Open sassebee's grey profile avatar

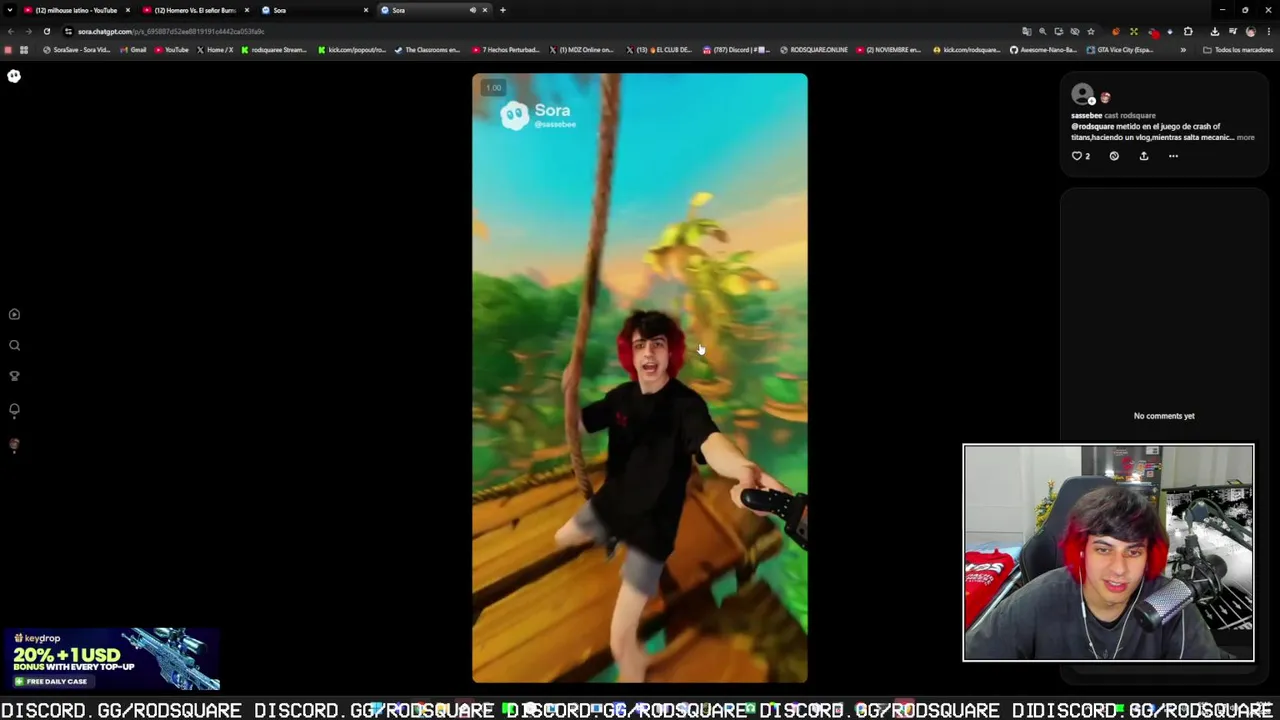click(x=1082, y=95)
